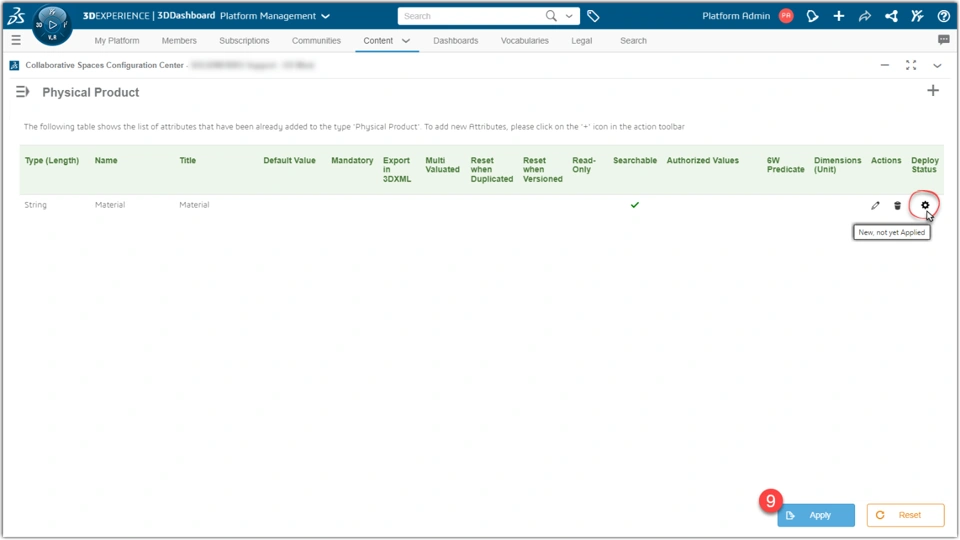Viewport: 960px width, 540px height.
Task: Click the top bar plus (add) icon
Action: (839, 16)
